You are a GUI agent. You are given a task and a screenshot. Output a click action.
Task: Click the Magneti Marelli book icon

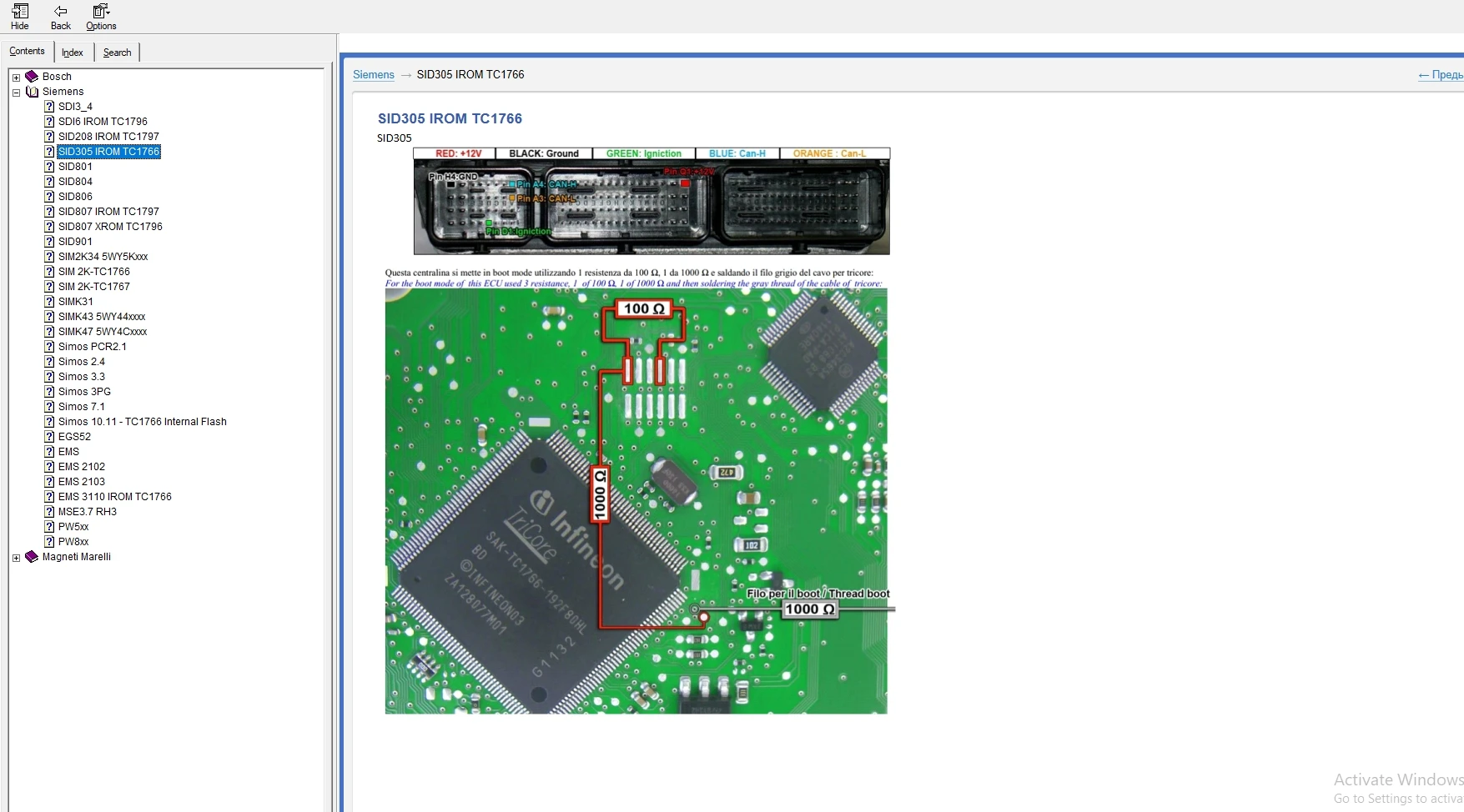32,557
